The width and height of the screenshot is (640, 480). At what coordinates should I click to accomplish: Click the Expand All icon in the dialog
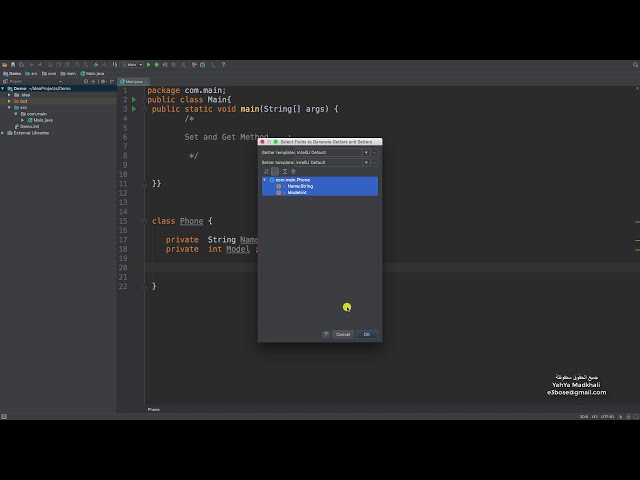pos(285,171)
